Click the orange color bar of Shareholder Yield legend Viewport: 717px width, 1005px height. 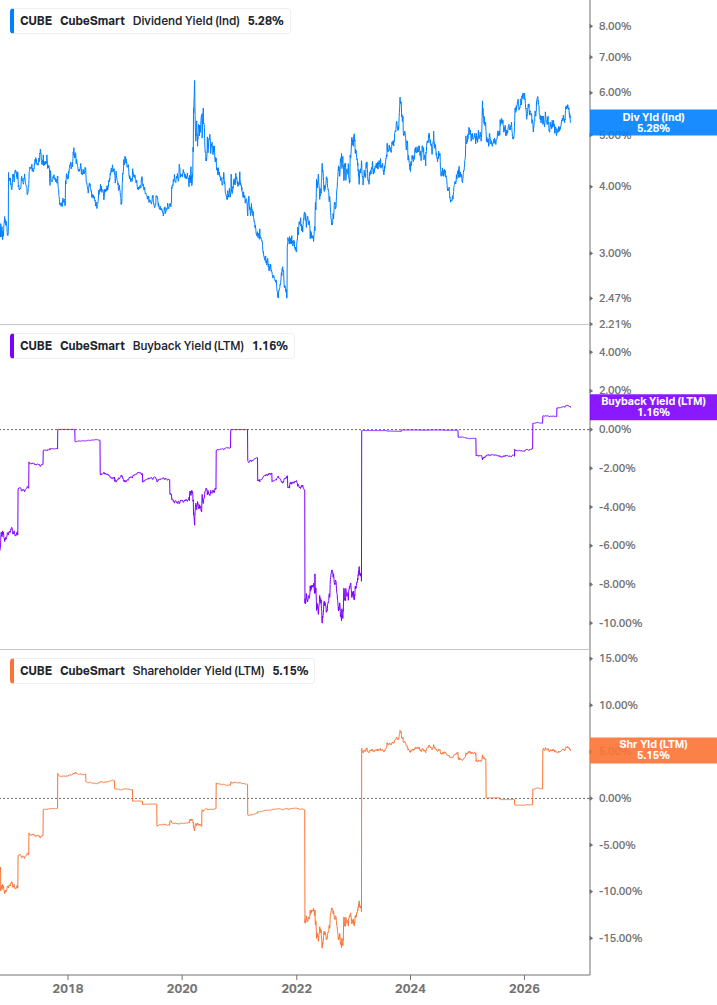[12, 671]
